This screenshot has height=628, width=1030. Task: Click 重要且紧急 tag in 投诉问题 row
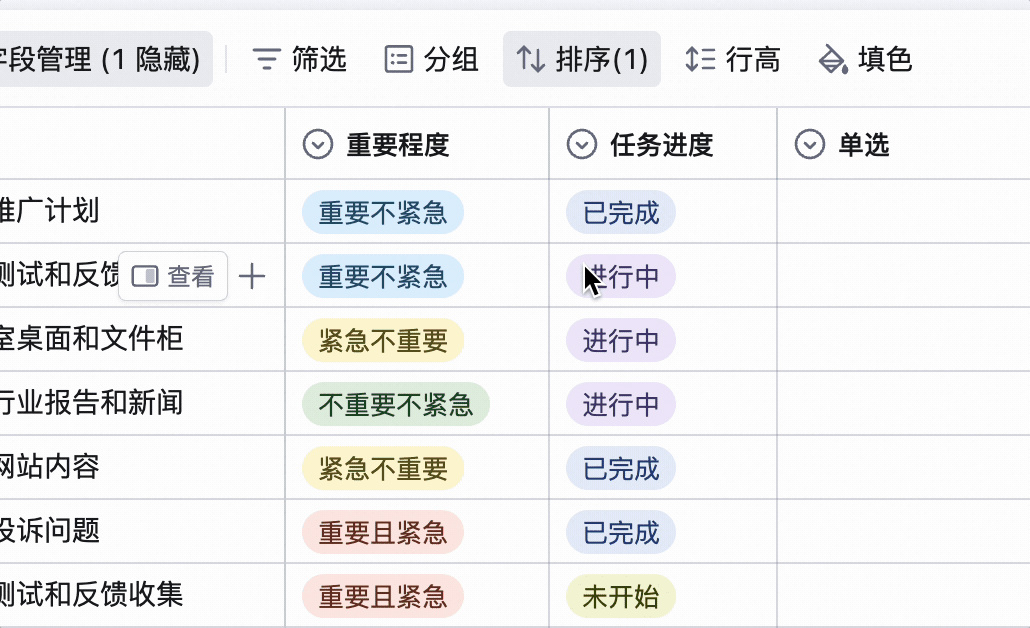pyautogui.click(x=383, y=532)
